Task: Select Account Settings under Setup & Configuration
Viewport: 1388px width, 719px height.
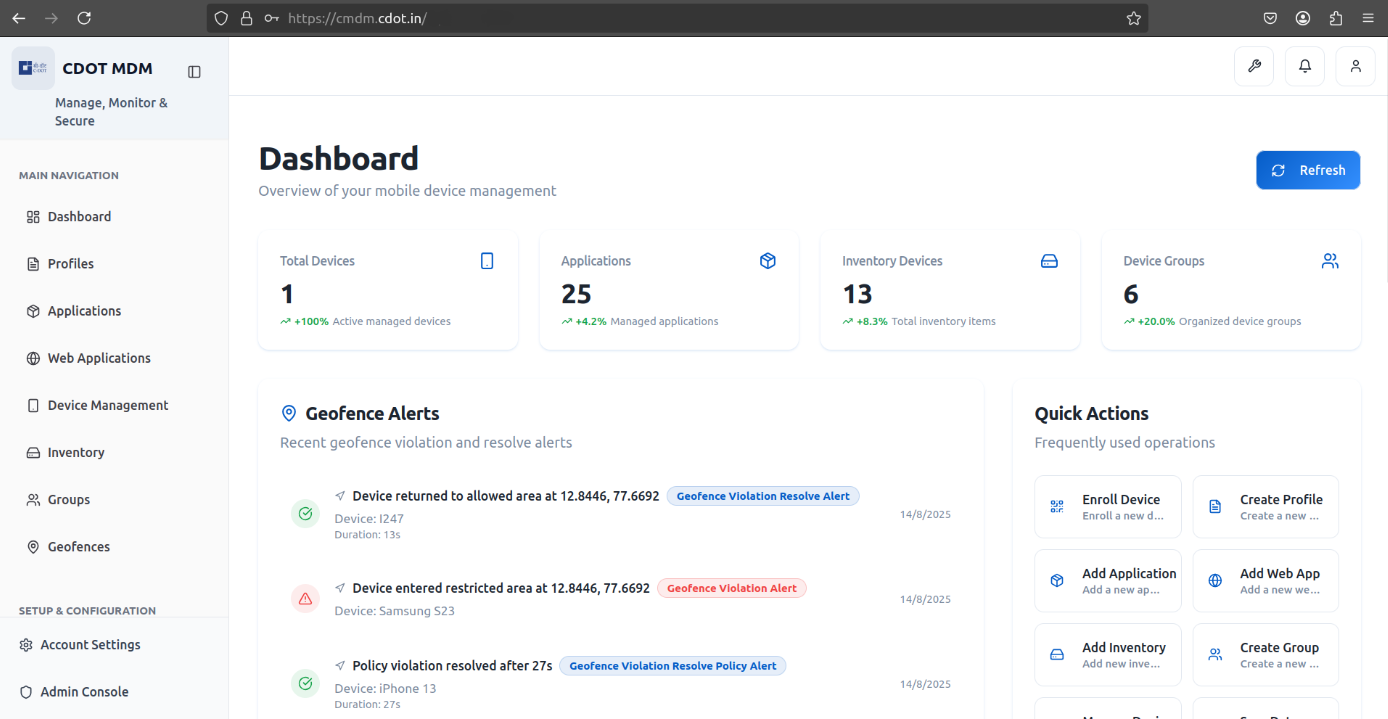Action: point(90,644)
